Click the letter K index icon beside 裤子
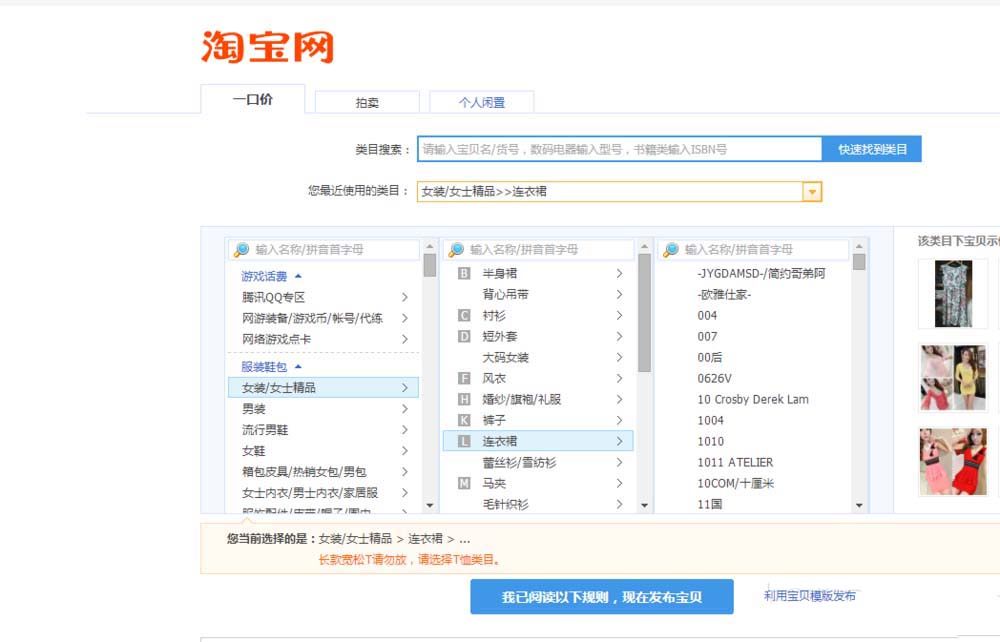 click(x=464, y=421)
